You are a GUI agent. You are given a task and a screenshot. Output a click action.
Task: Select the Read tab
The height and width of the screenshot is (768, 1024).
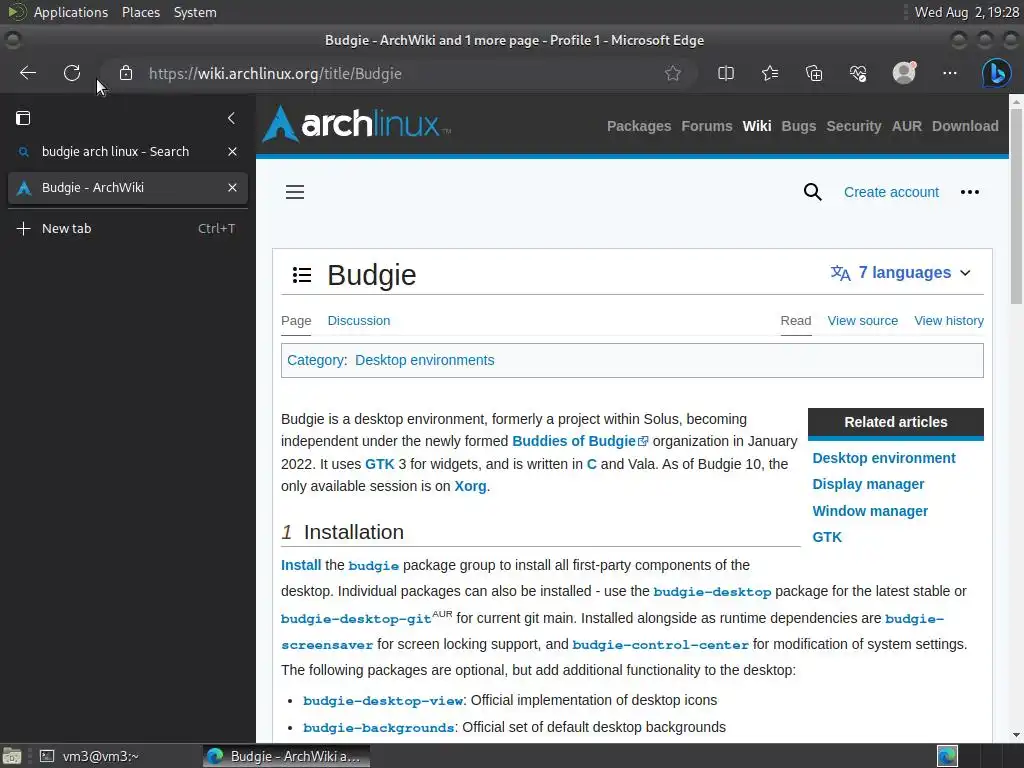pos(795,321)
